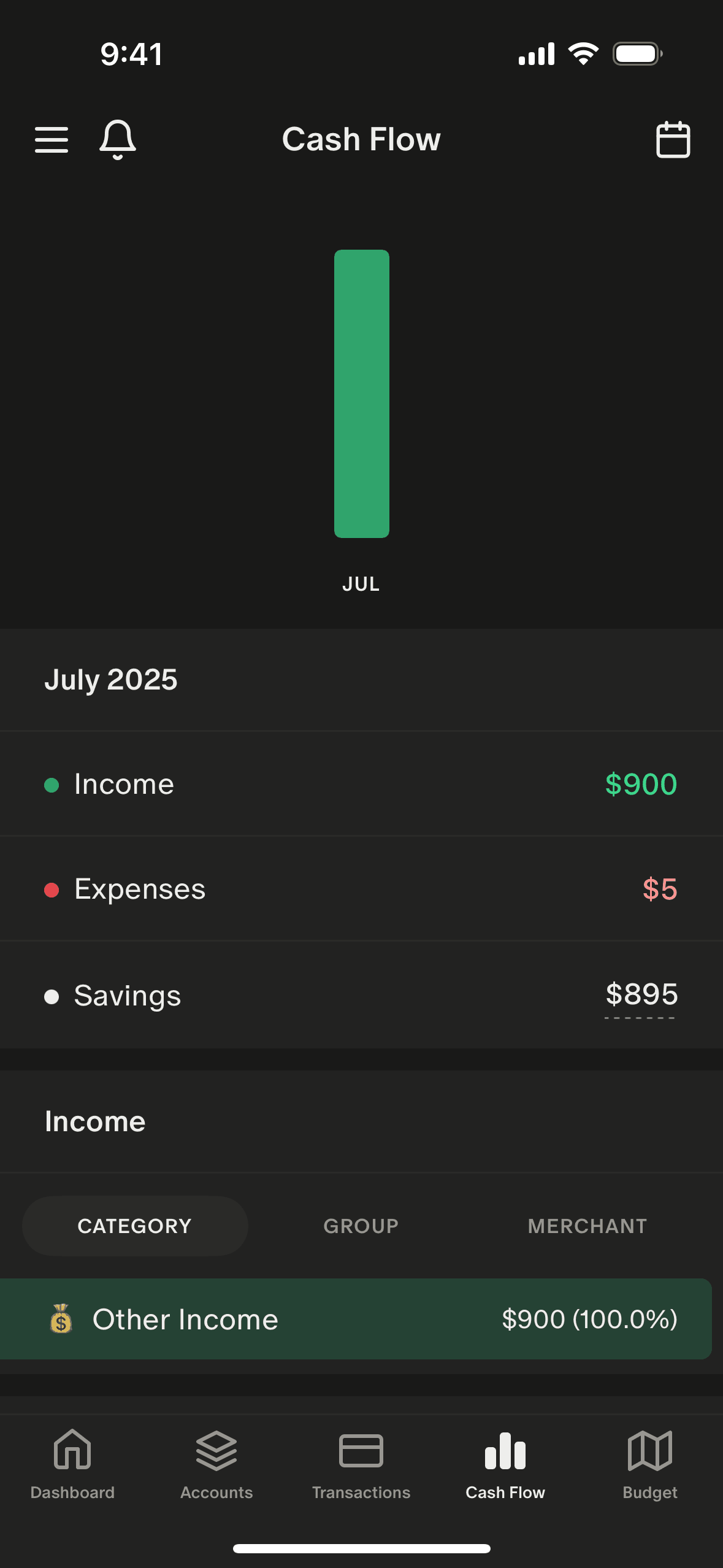Tap the $900 income amount

click(x=641, y=784)
